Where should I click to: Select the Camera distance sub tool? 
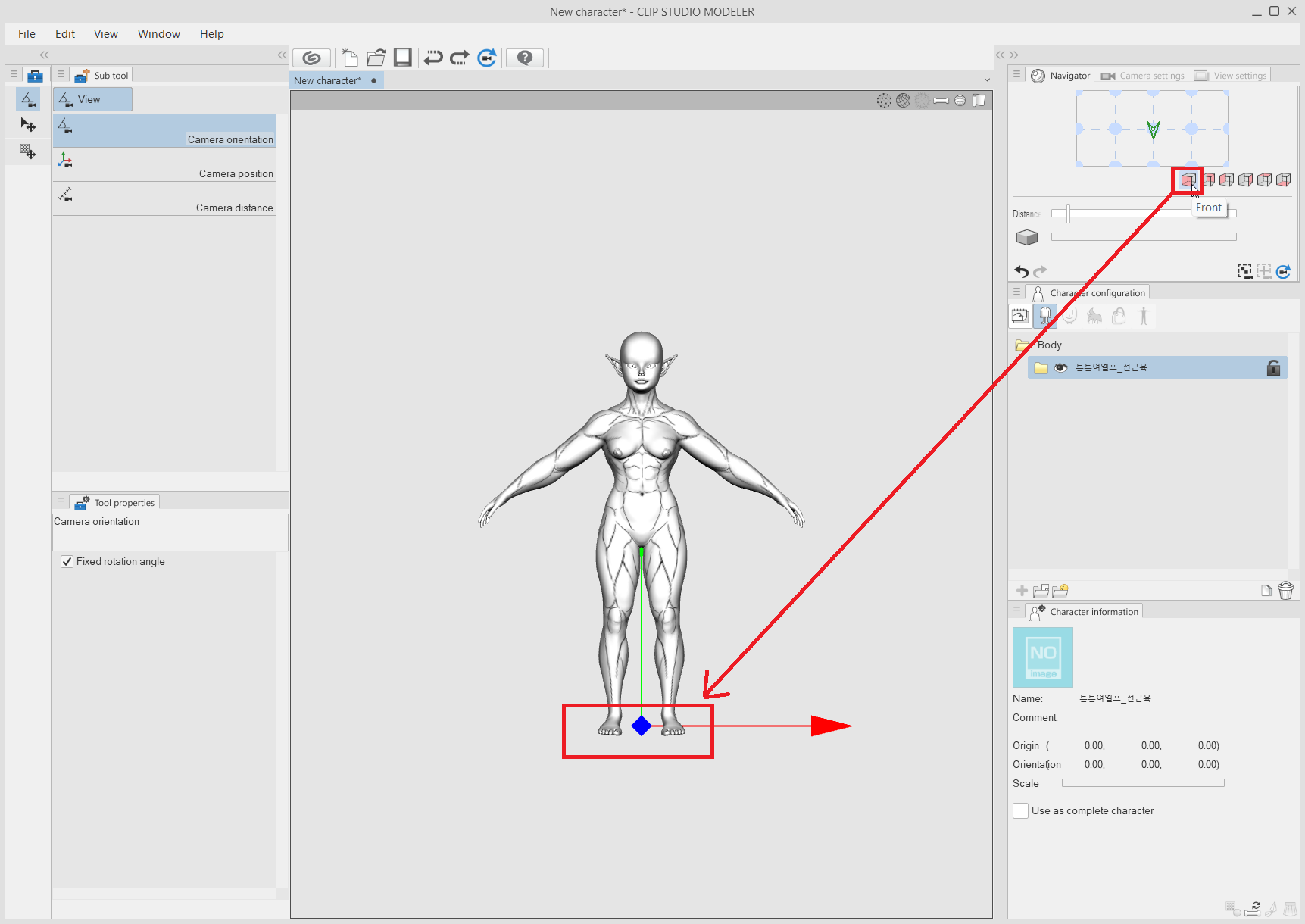(164, 198)
